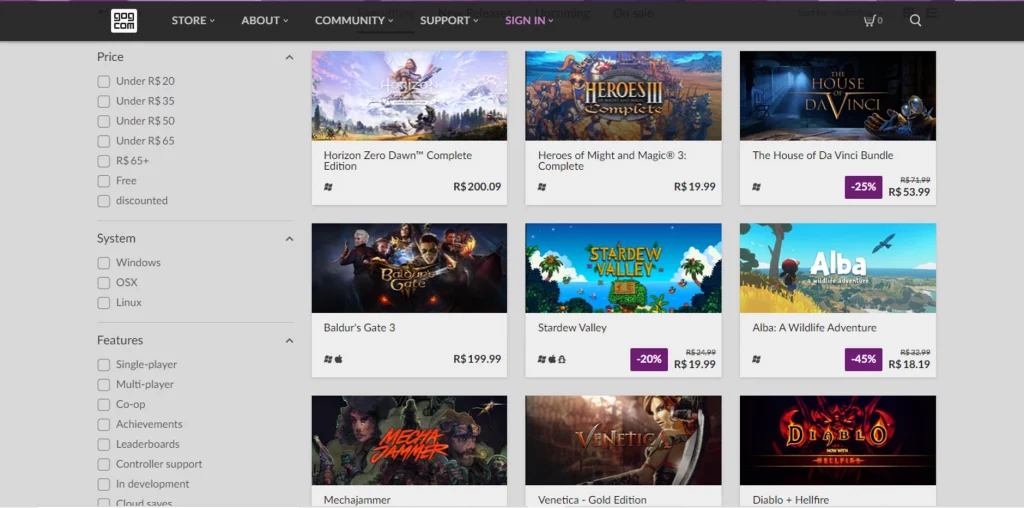Open Heroes of Might and Magic 3: Complete title

click(x=612, y=161)
